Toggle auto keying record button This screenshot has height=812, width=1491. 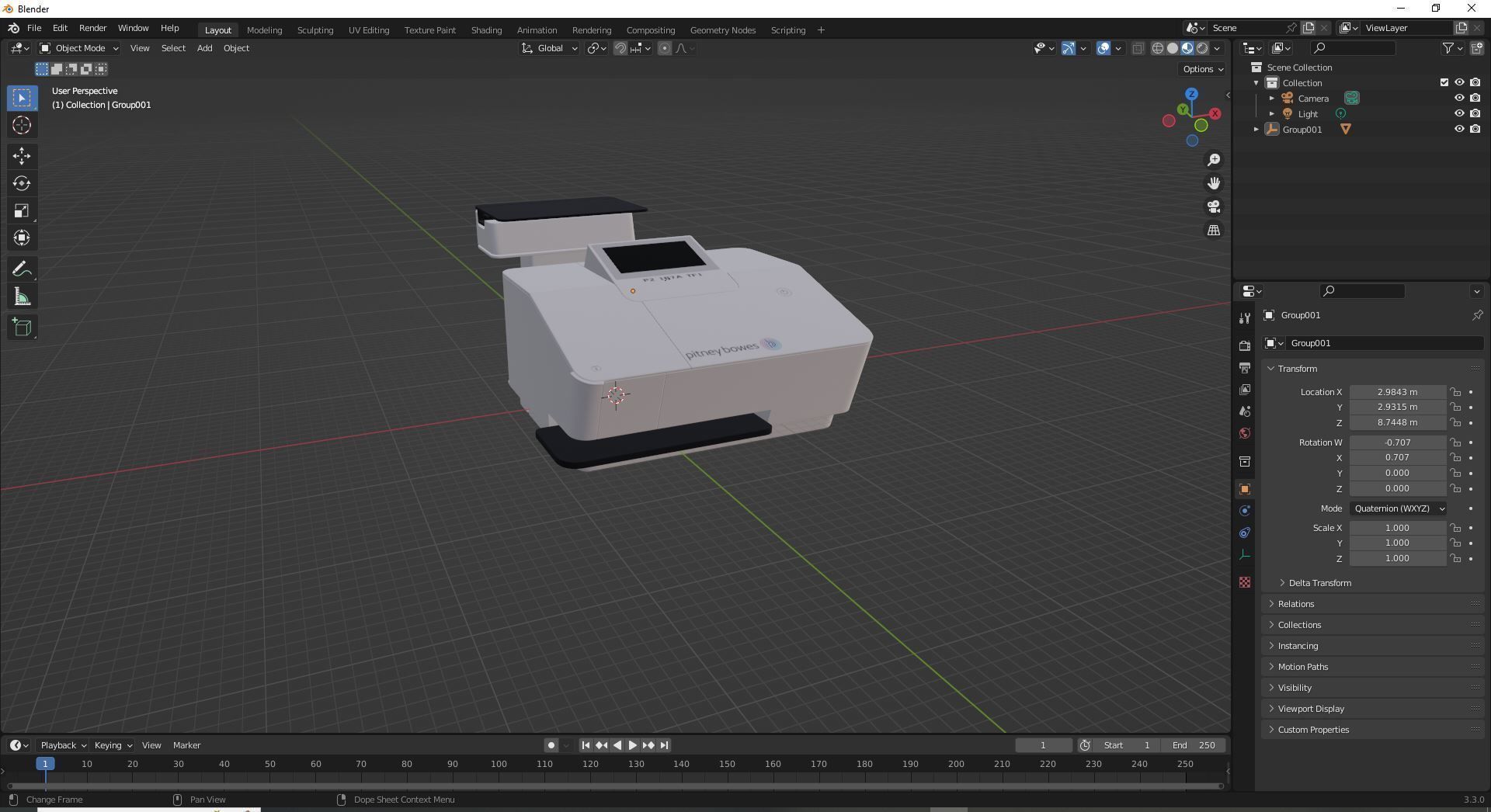tap(551, 745)
